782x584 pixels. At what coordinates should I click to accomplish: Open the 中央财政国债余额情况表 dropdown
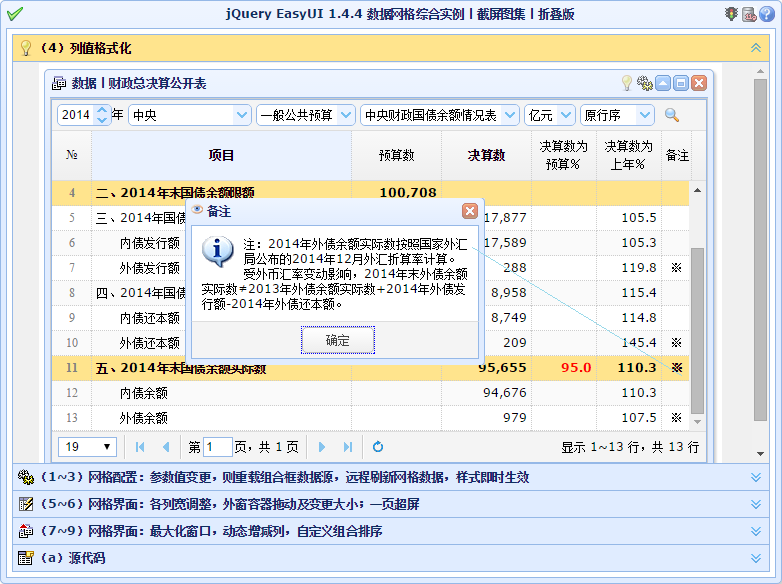coord(509,115)
